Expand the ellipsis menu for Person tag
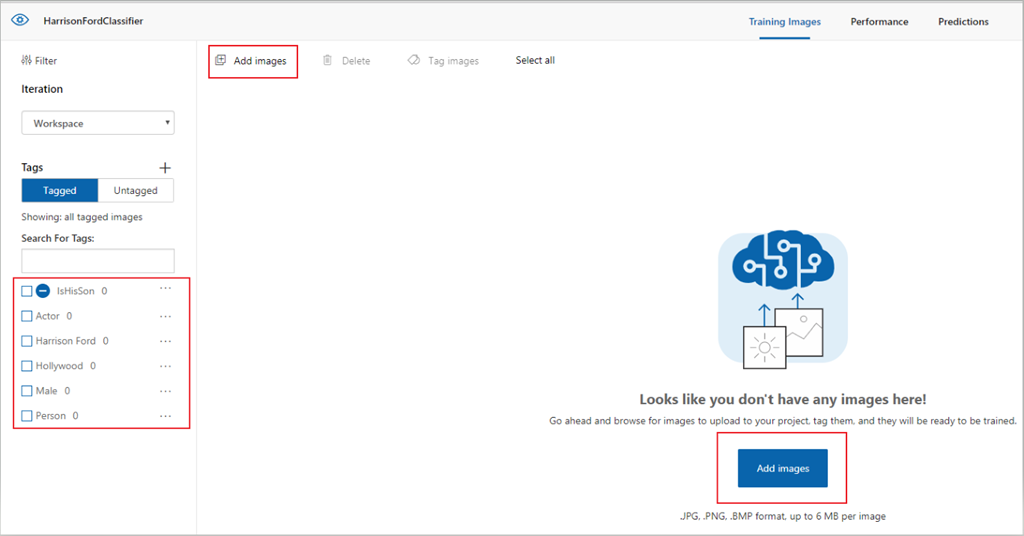The image size is (1024, 536). [166, 415]
